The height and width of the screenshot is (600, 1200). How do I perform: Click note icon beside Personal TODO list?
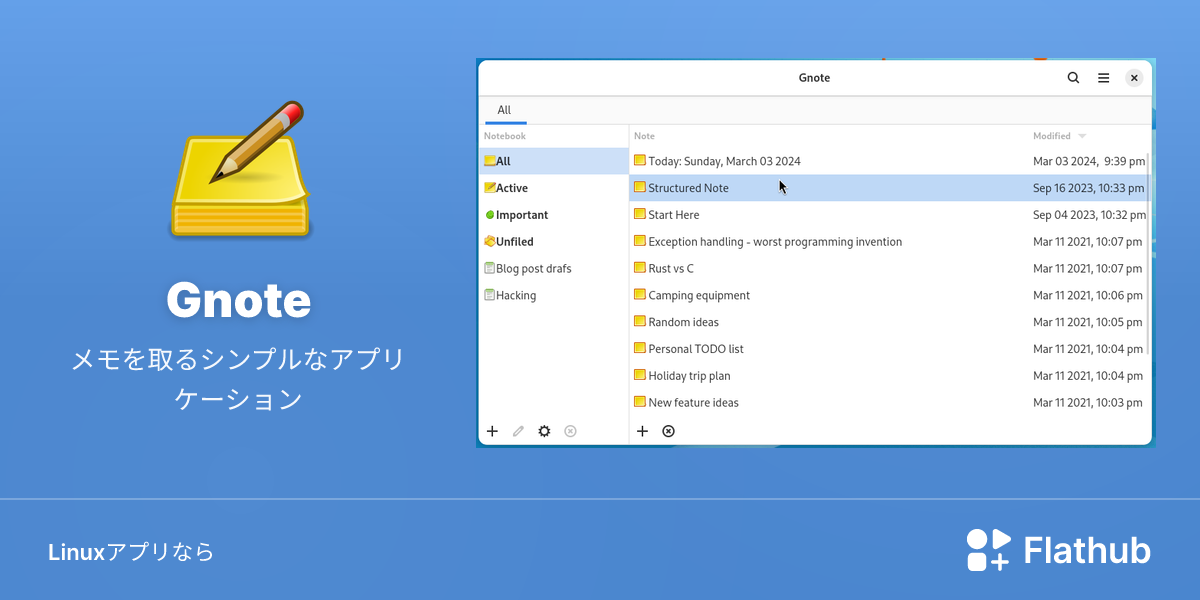[640, 349]
